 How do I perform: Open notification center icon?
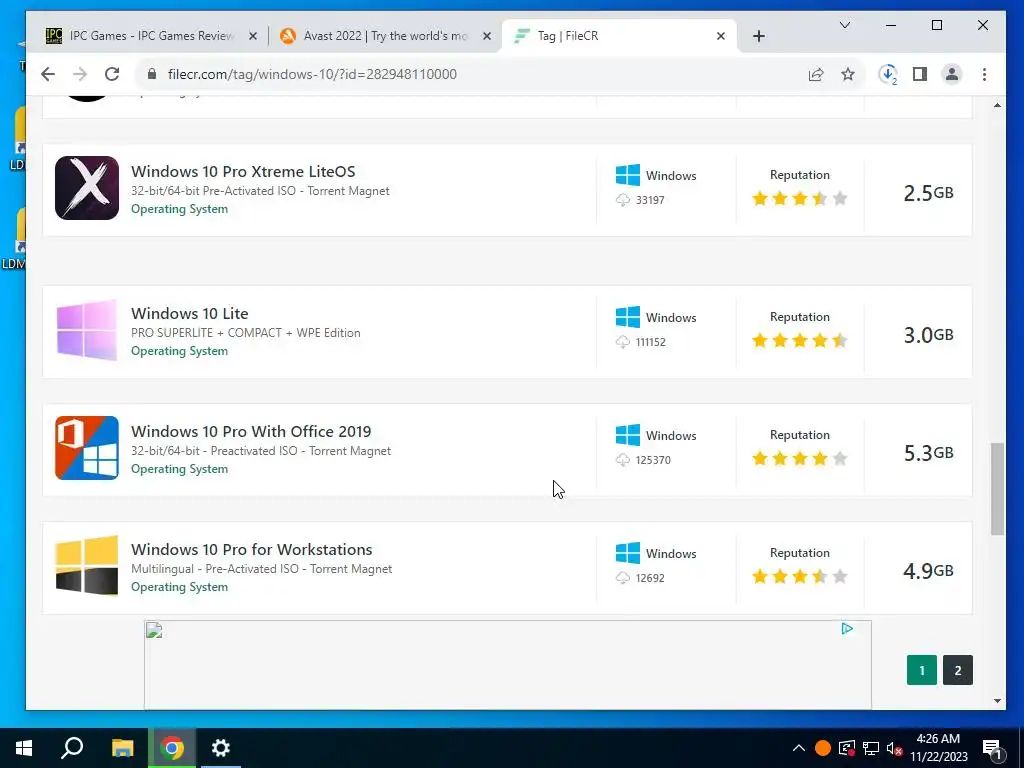point(992,749)
